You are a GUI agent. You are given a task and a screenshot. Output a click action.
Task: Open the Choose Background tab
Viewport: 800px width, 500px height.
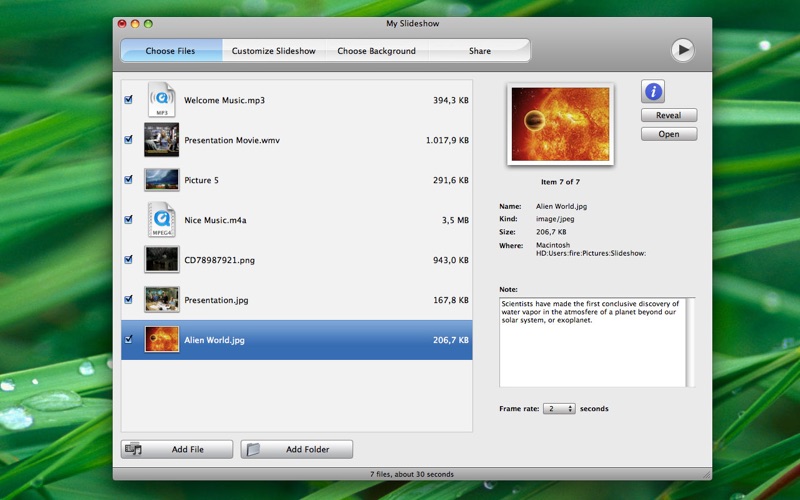point(376,51)
